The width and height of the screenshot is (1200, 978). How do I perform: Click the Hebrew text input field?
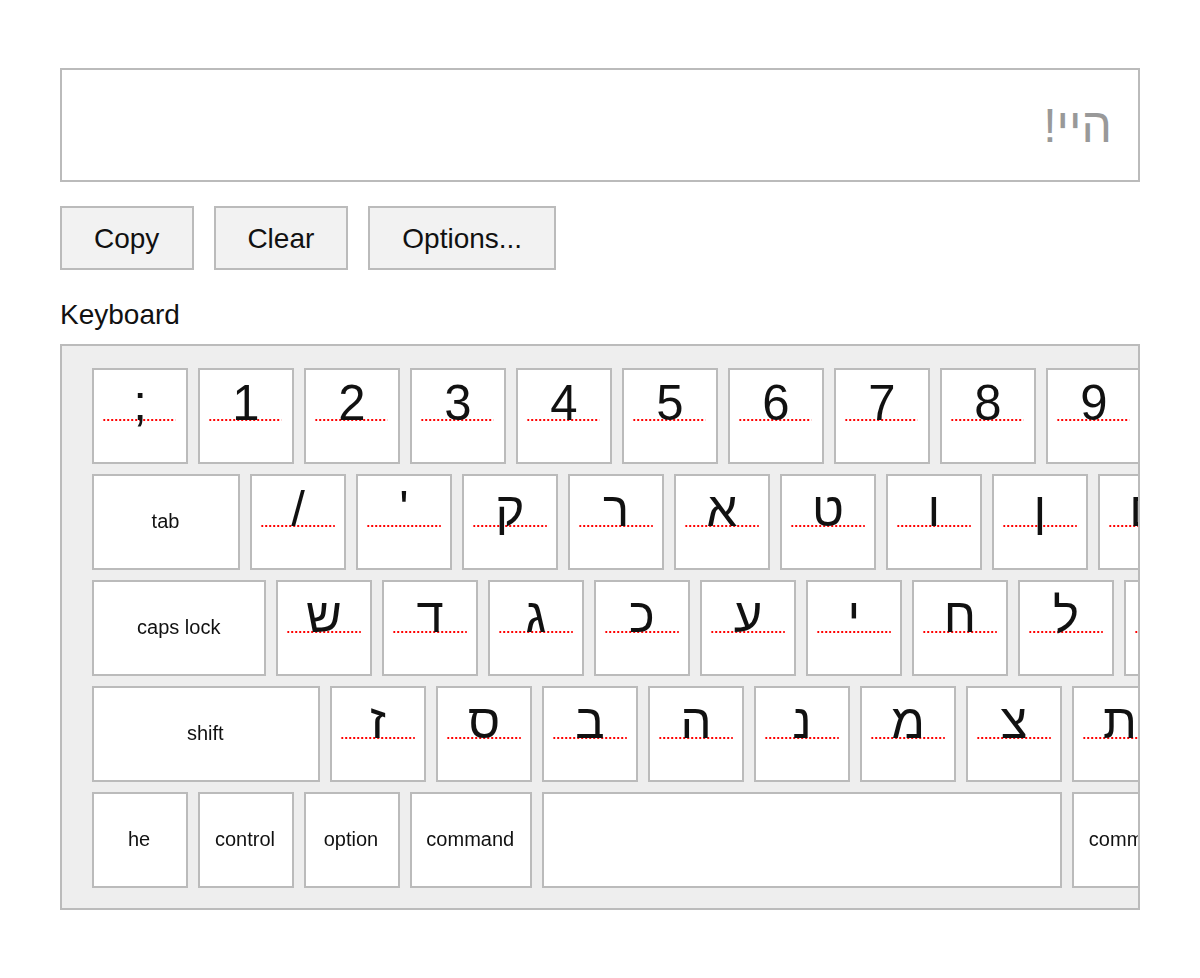(600, 125)
